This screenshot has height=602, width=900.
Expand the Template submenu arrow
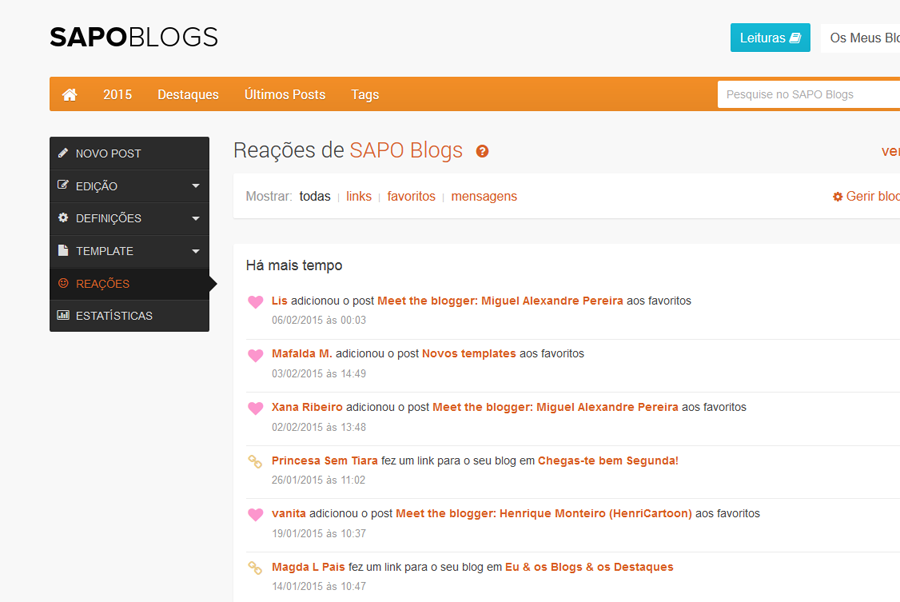pyautogui.click(x=196, y=251)
